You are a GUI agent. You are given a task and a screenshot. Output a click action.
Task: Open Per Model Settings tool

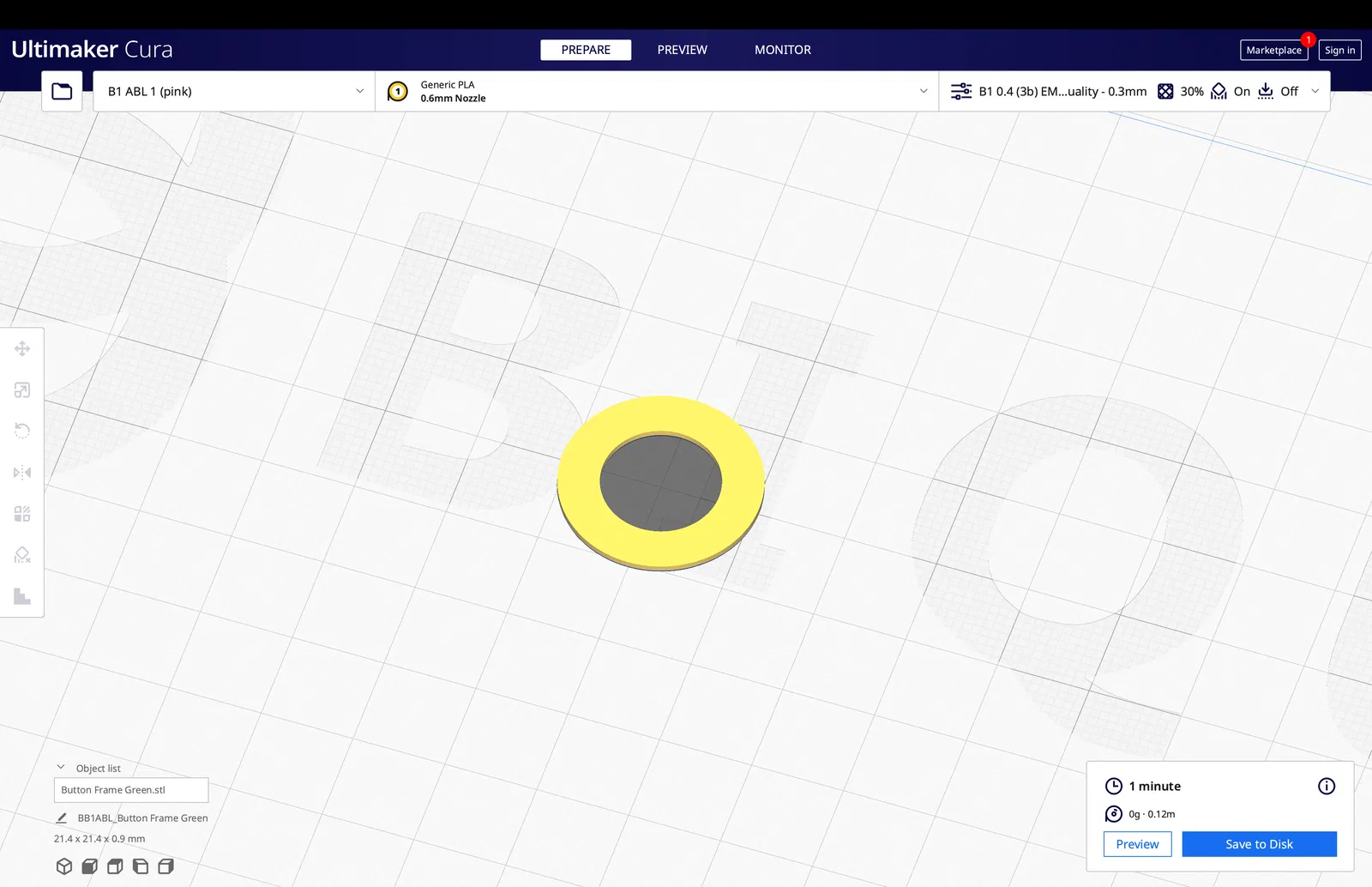point(22,514)
